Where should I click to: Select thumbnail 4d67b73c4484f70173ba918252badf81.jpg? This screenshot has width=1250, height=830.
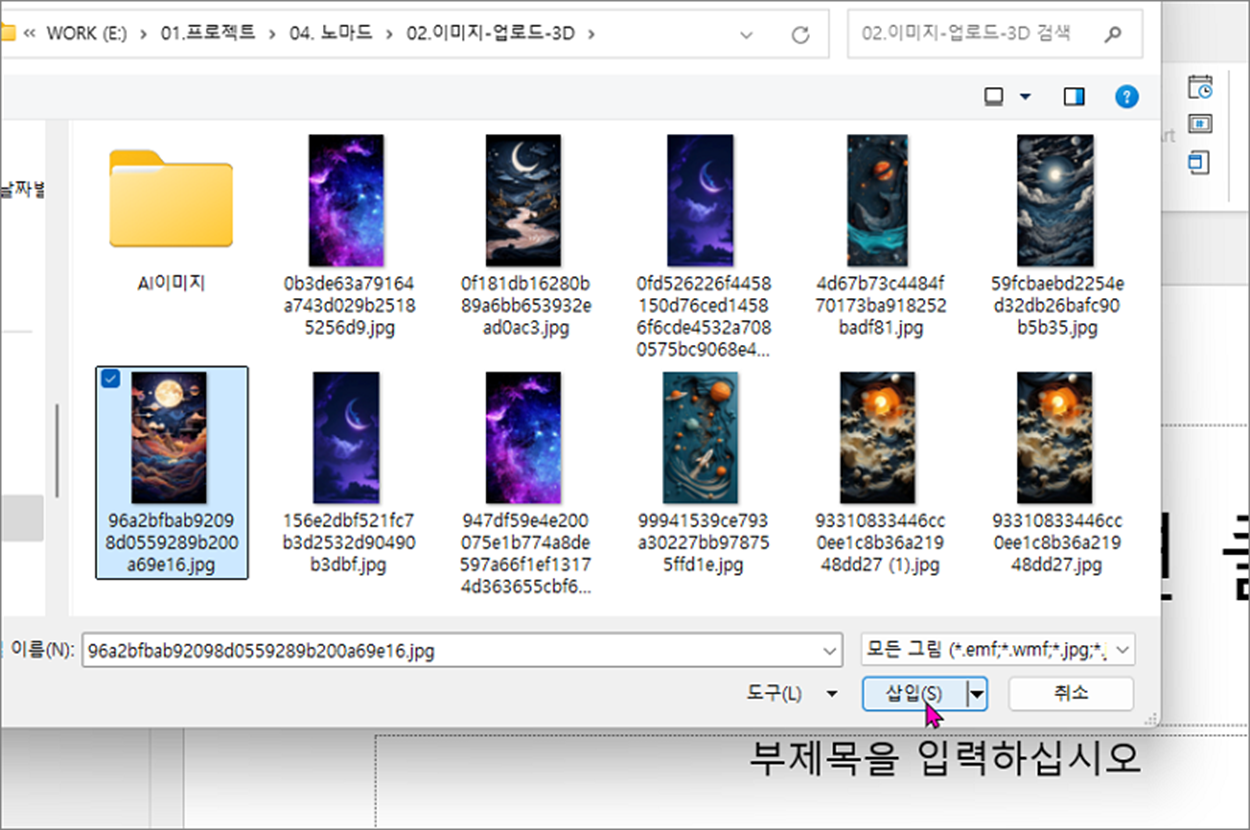(877, 199)
